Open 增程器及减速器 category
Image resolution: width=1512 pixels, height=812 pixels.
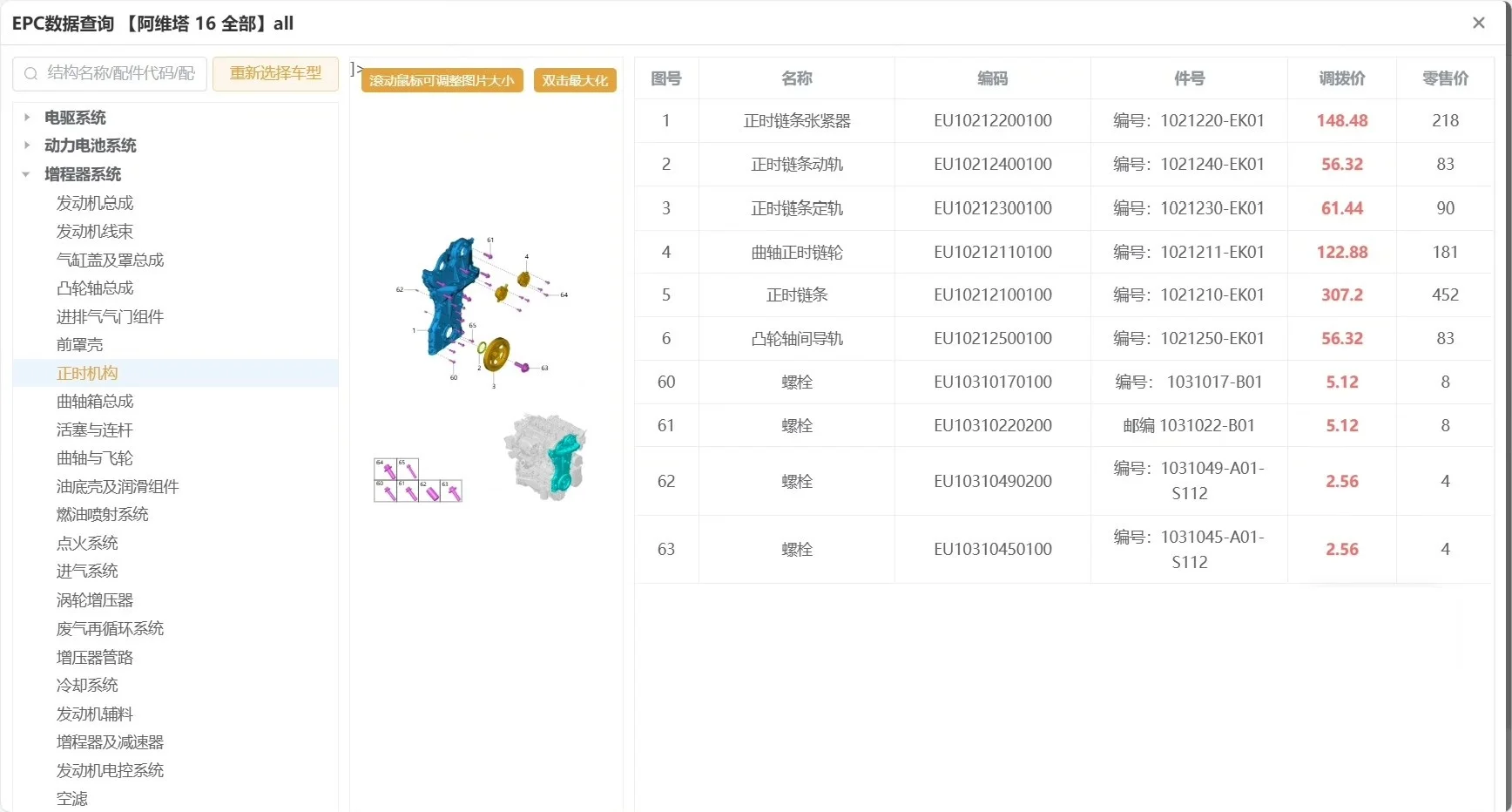coord(110,742)
